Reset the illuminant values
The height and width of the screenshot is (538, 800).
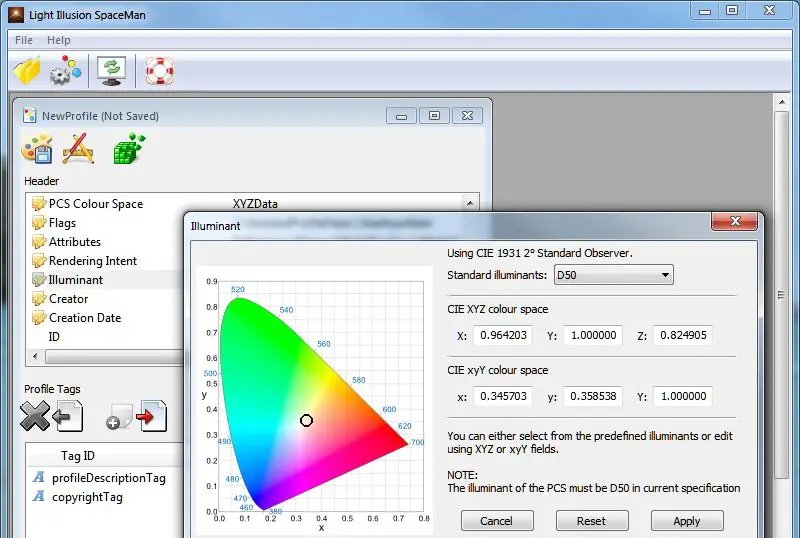[x=592, y=521]
